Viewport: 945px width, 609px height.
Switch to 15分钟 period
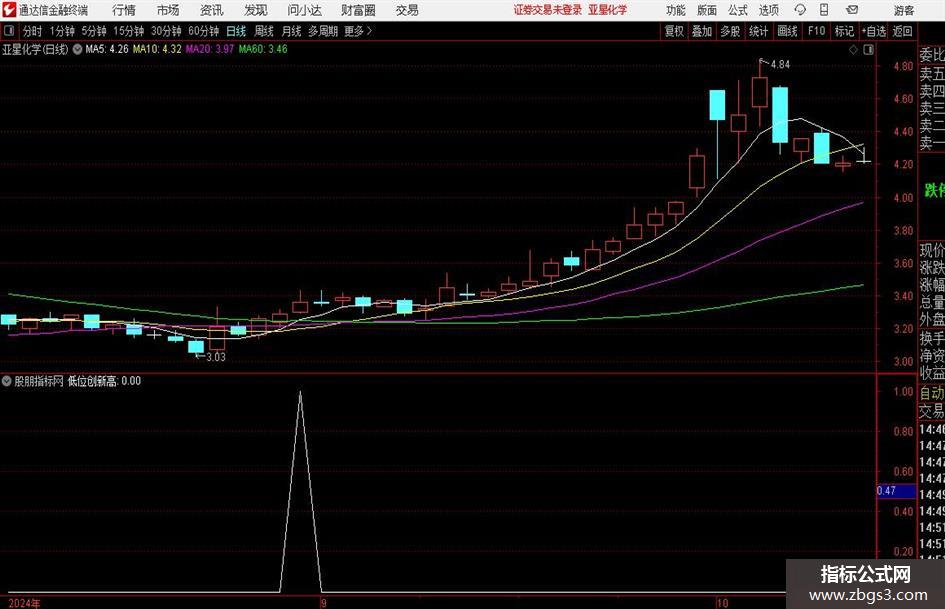pos(128,31)
